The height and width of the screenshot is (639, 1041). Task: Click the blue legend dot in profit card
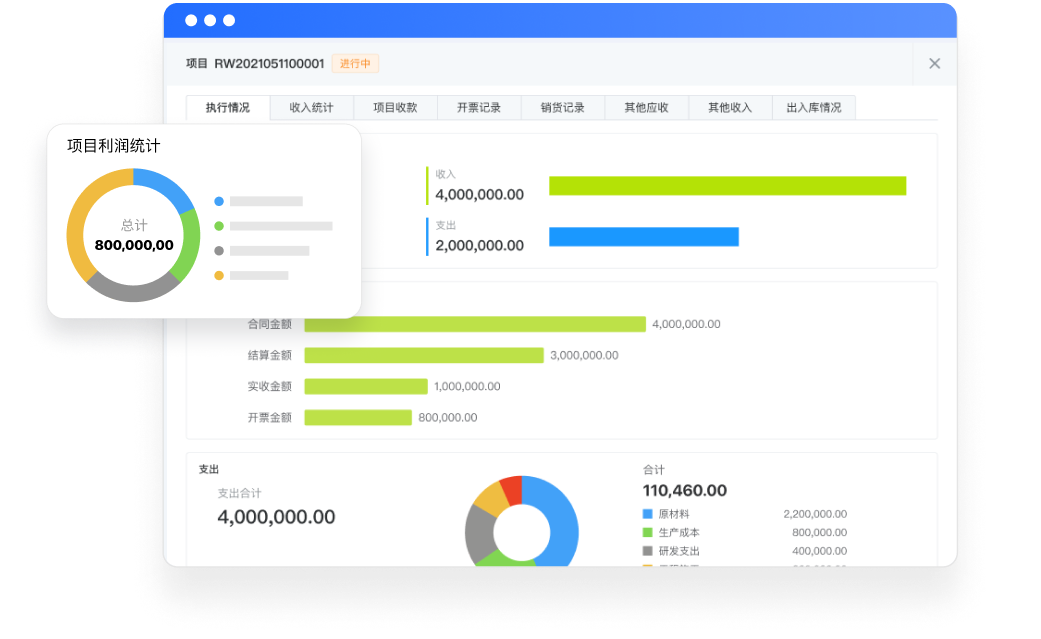coord(219,201)
